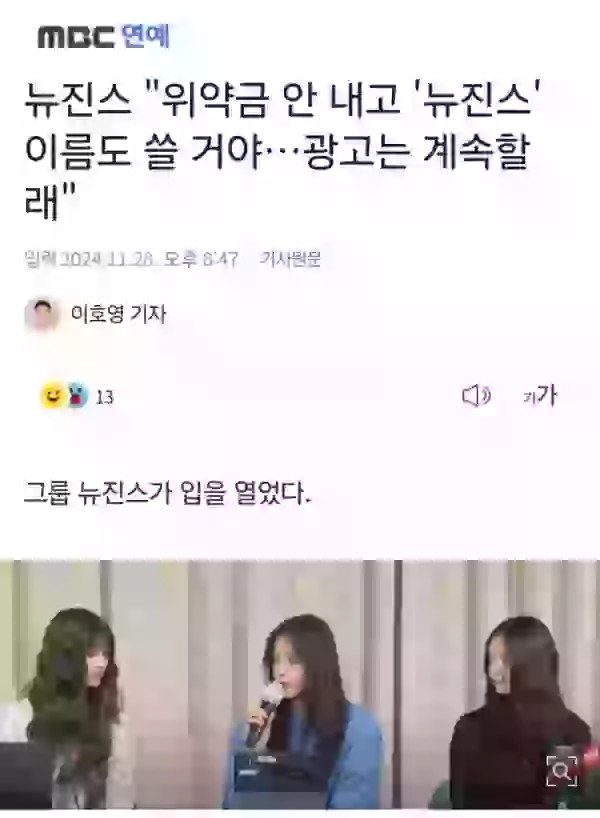
Task: Click the article headline about 뉴진스
Action: [x=282, y=151]
